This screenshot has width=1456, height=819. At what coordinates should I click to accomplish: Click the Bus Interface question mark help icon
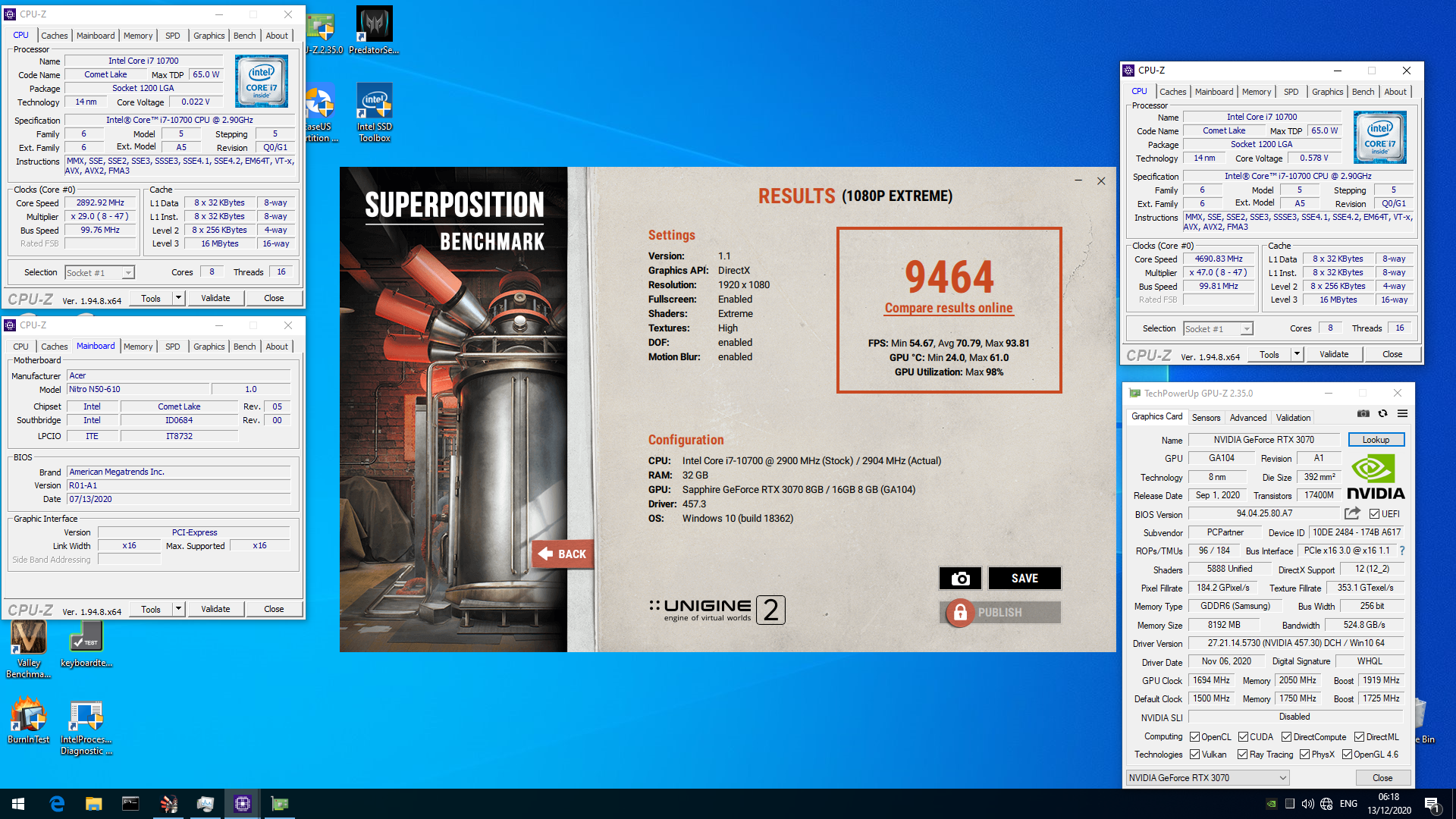(x=1401, y=551)
